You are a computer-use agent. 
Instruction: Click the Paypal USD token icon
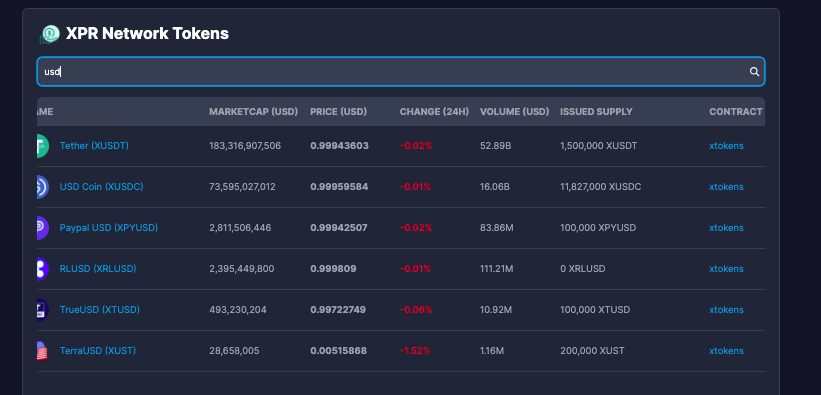click(x=43, y=228)
